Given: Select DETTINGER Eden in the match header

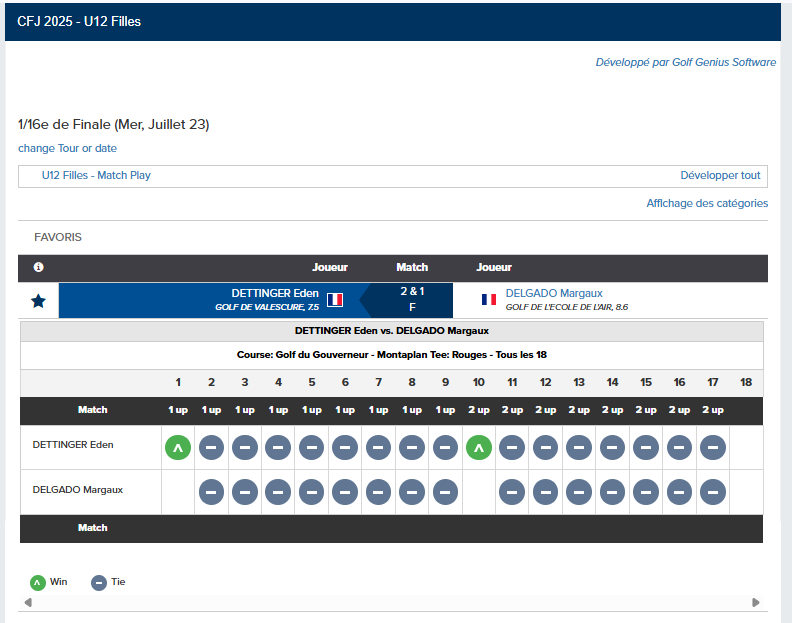Looking at the screenshot, I should pyautogui.click(x=275, y=293).
